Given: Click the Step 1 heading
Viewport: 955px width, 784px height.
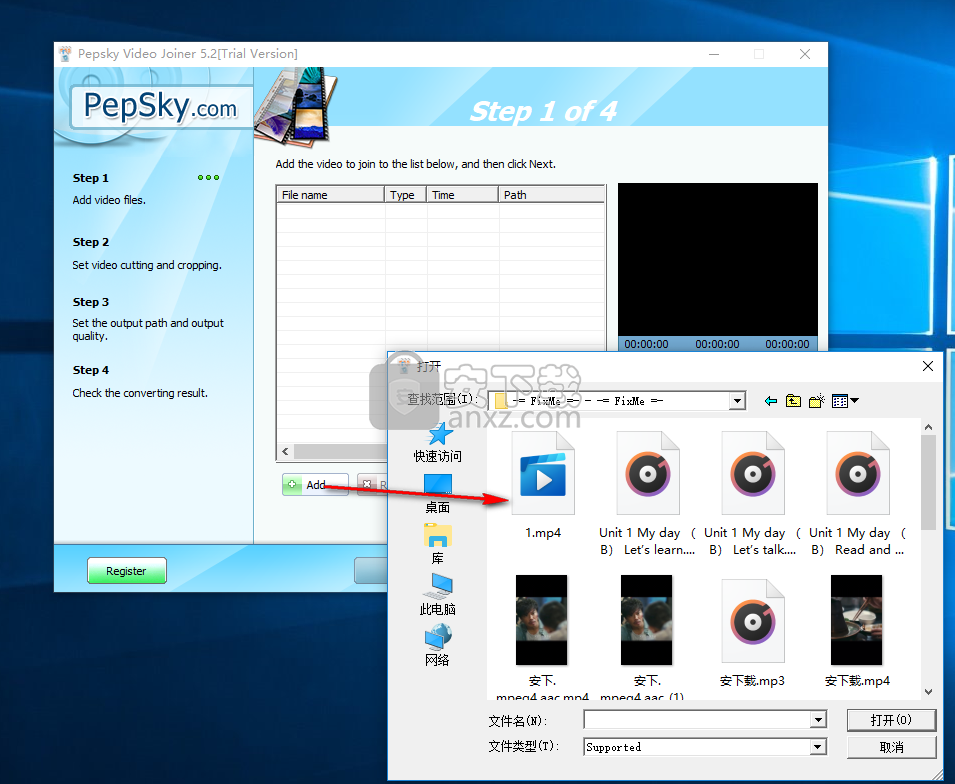Looking at the screenshot, I should (91, 178).
